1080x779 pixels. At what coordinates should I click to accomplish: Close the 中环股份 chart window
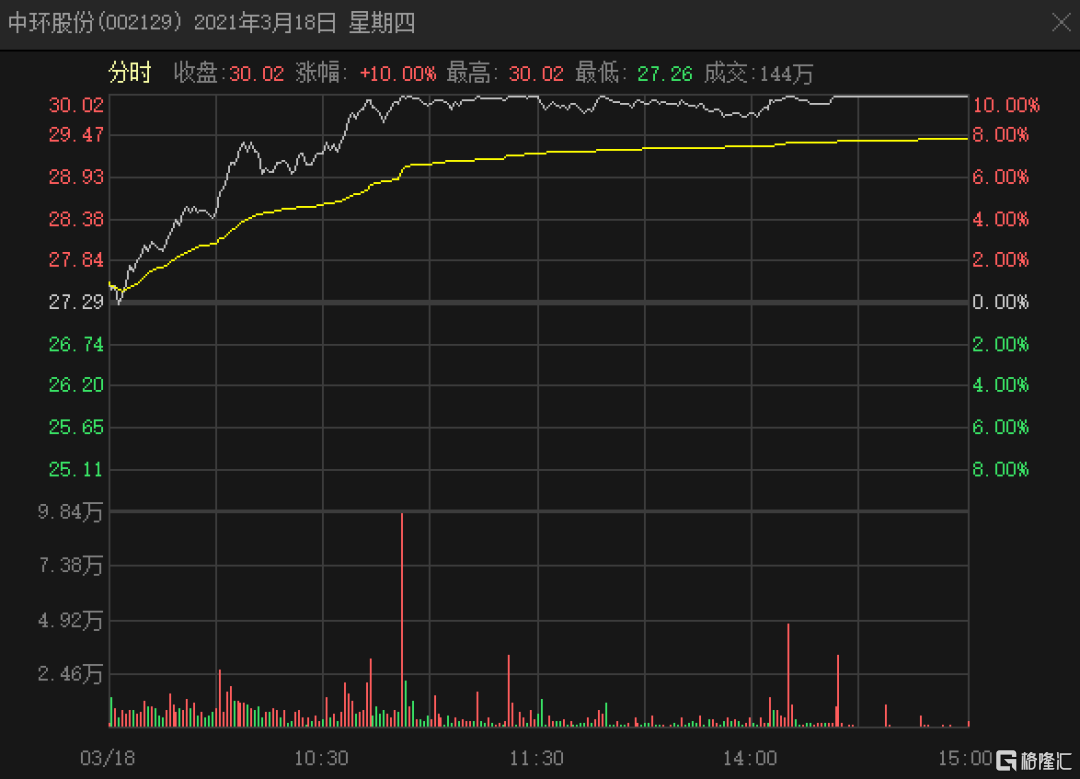pyautogui.click(x=1061, y=23)
